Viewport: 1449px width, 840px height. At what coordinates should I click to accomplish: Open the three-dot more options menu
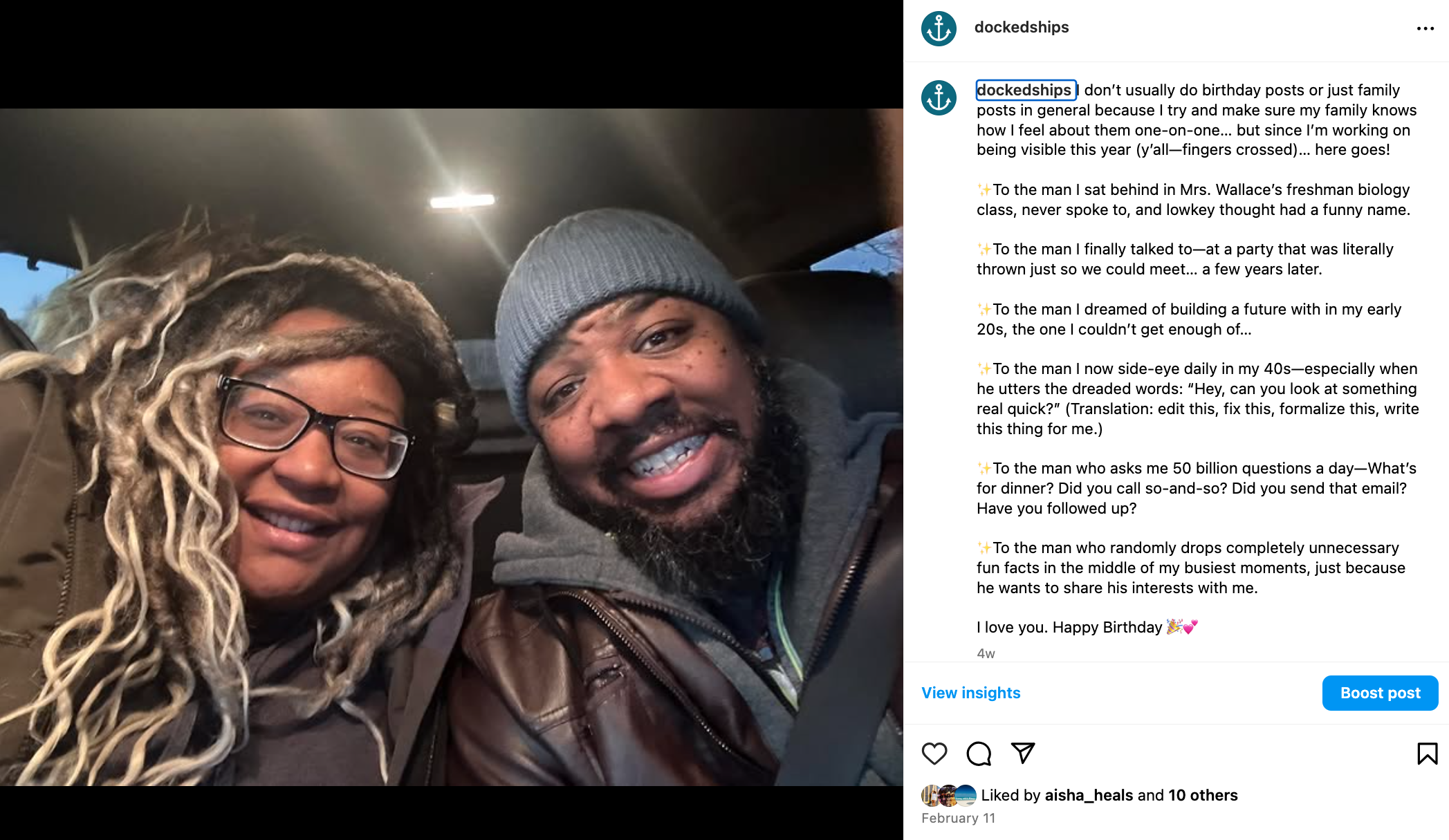(x=1425, y=28)
